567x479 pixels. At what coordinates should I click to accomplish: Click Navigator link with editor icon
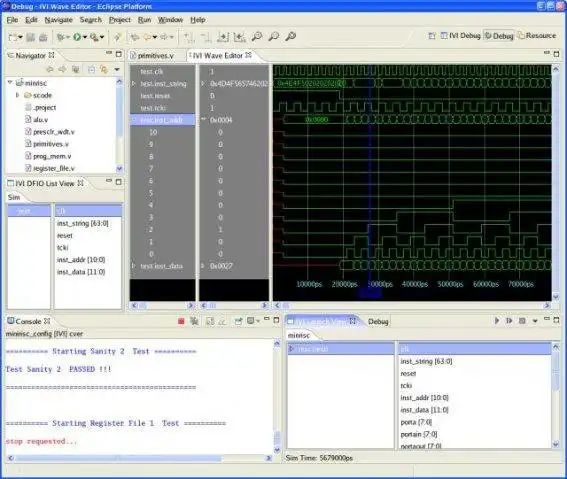coord(104,69)
